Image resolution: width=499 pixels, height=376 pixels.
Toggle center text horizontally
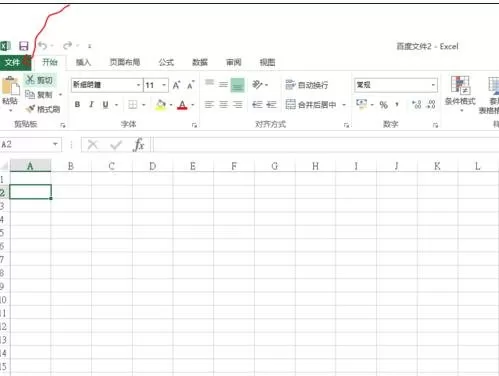click(x=223, y=105)
